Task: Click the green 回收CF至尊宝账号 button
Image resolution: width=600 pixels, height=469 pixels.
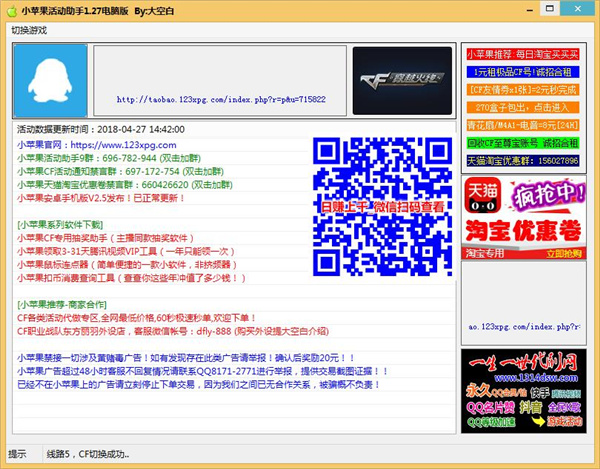Action: pyautogui.click(x=523, y=143)
